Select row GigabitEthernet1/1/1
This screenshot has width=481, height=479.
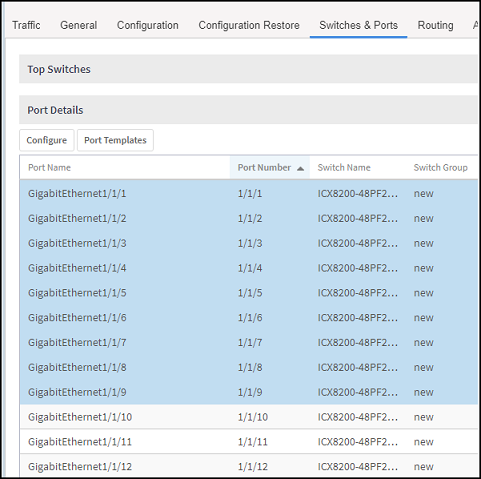tap(248, 193)
